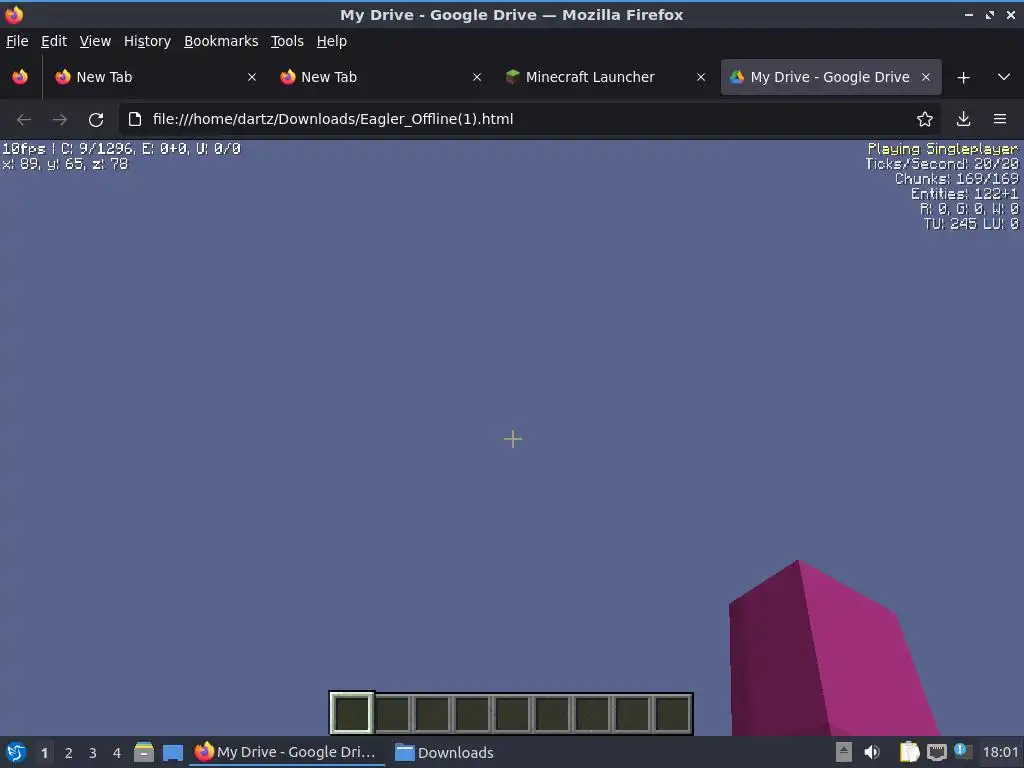Close the Minecraft Launcher tab
Screen dimensions: 1024x768
click(x=701, y=77)
